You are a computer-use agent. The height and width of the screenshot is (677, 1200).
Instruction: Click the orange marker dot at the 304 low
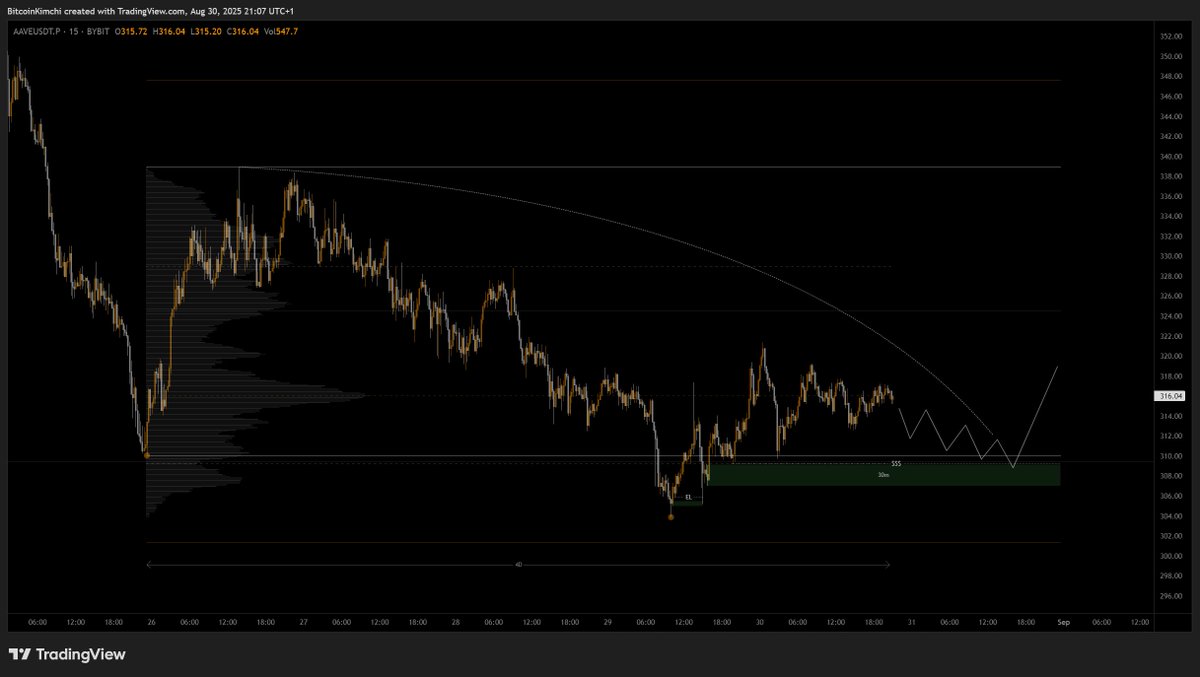point(670,517)
